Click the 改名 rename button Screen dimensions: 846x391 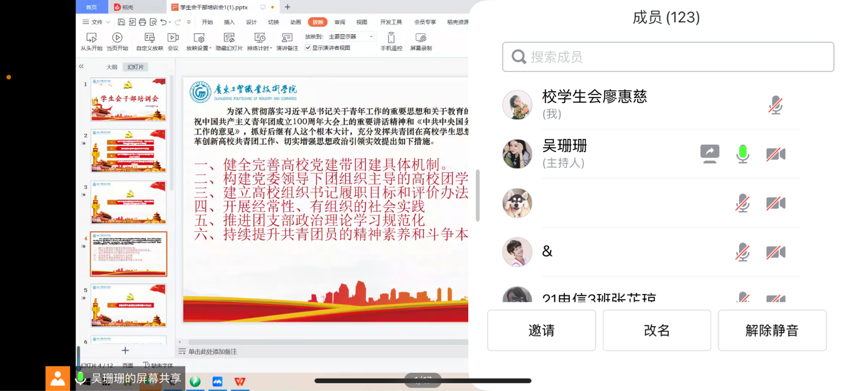click(x=657, y=330)
